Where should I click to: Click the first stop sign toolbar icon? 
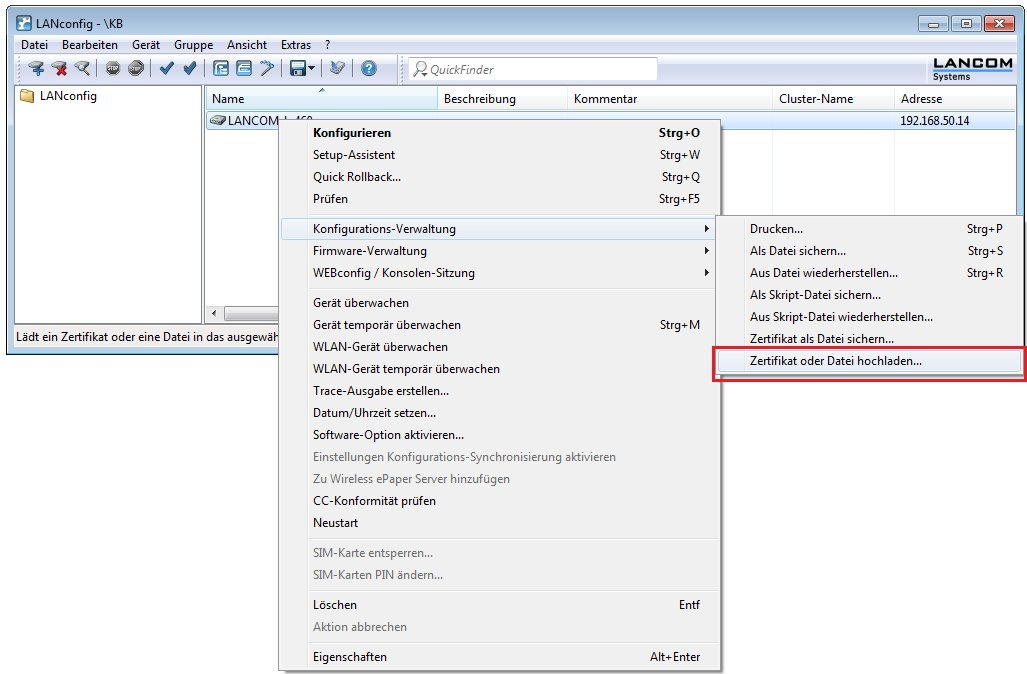coord(113,69)
